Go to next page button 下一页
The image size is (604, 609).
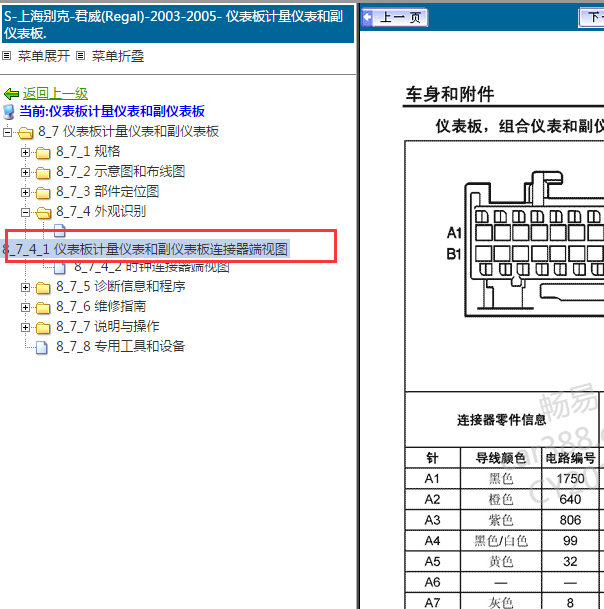591,17
